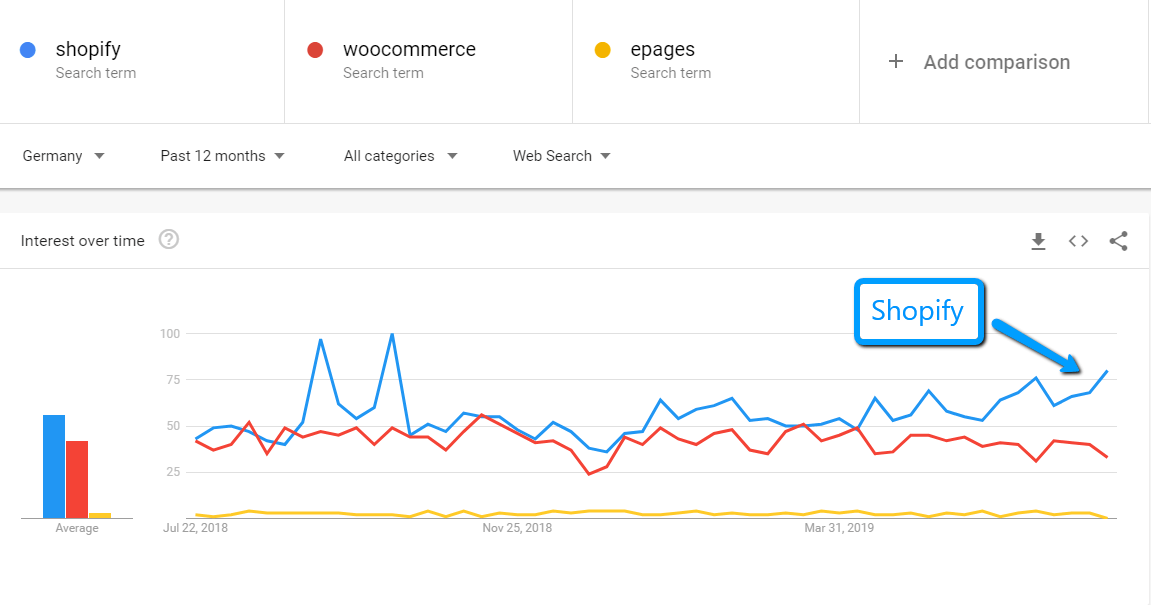Click the Nov 25, 2018 axis label
Viewport: 1151px width, 605px height.
517,527
